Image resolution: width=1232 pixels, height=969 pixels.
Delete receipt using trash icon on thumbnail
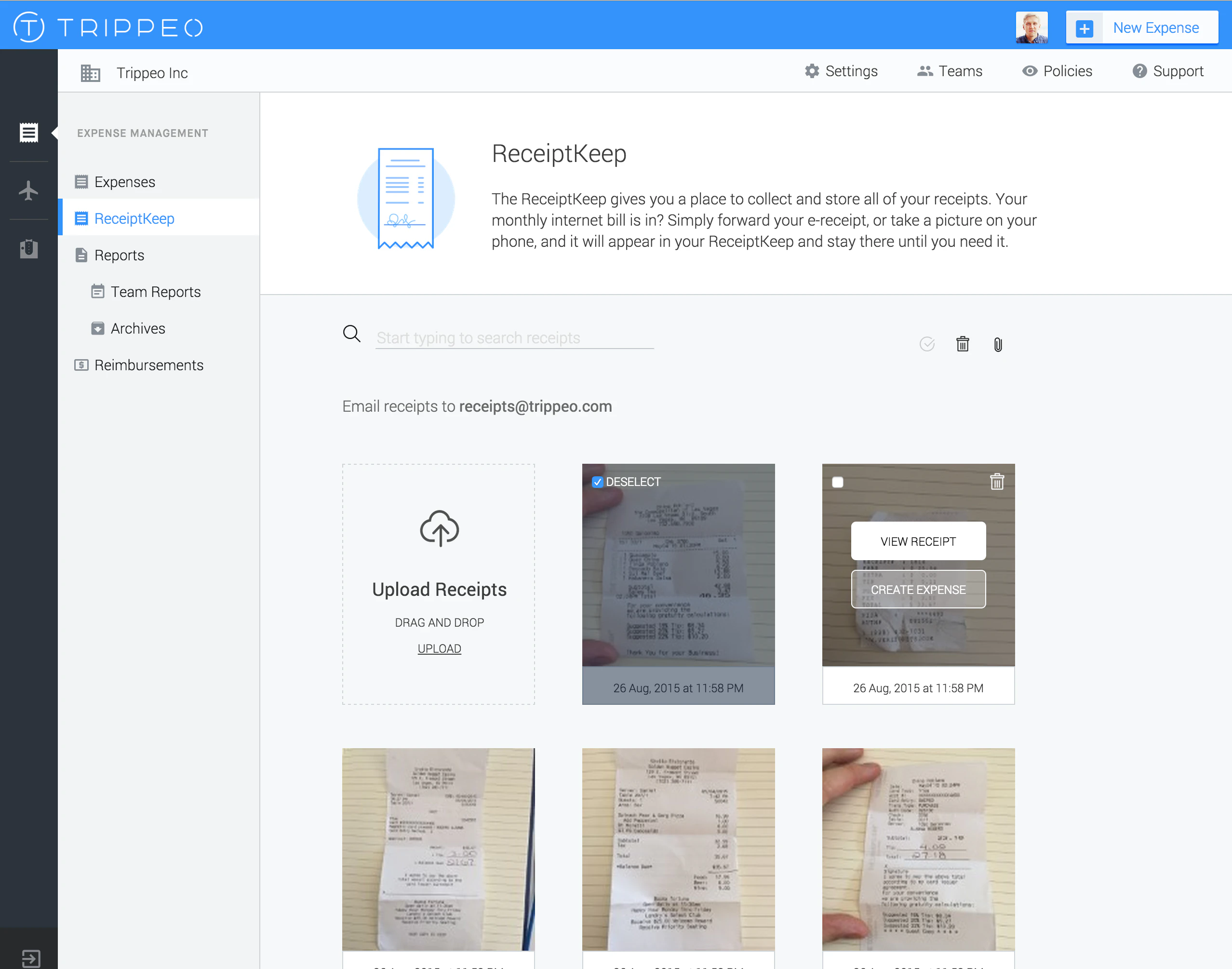997,482
